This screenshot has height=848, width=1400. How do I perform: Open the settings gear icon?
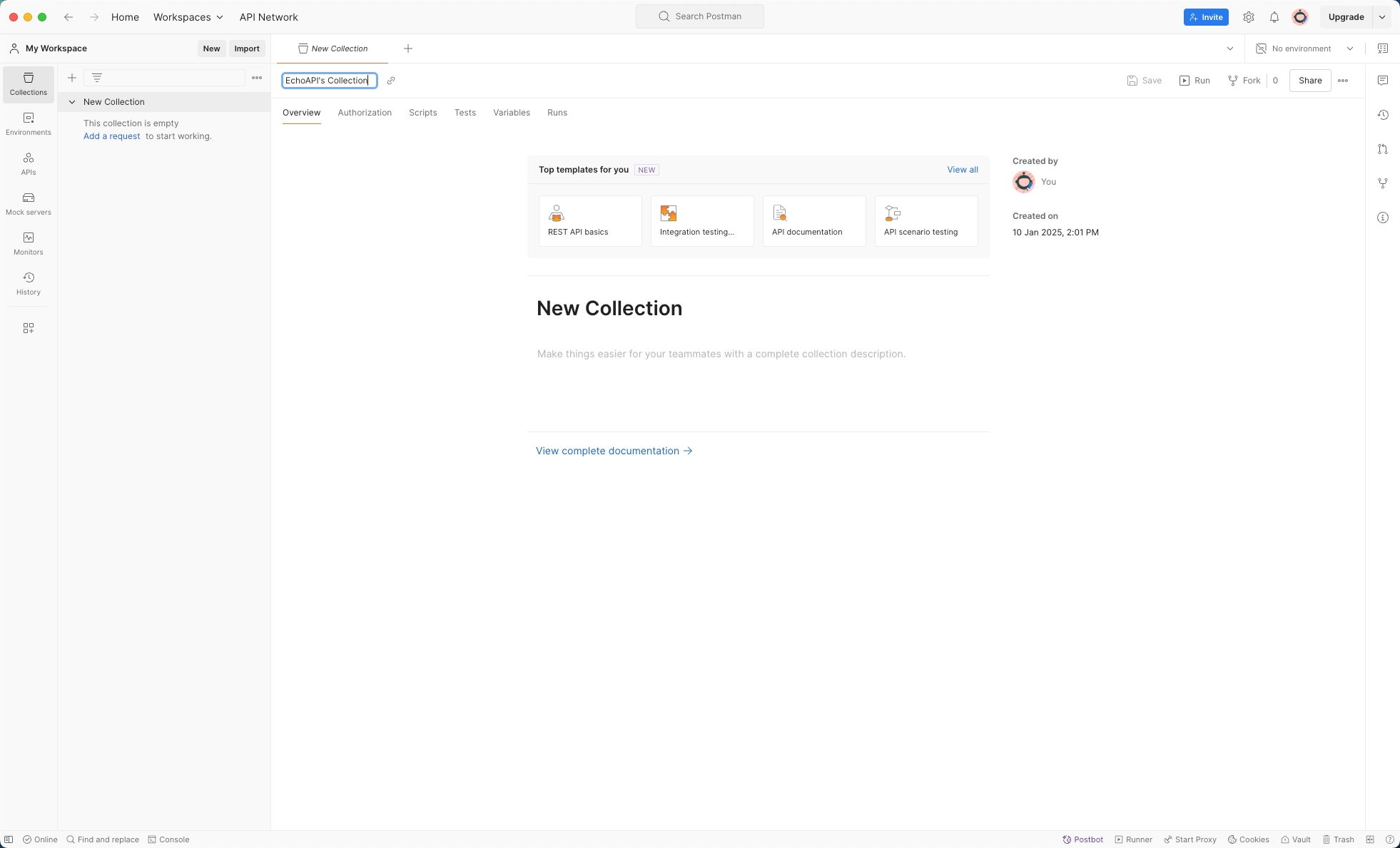(1249, 17)
